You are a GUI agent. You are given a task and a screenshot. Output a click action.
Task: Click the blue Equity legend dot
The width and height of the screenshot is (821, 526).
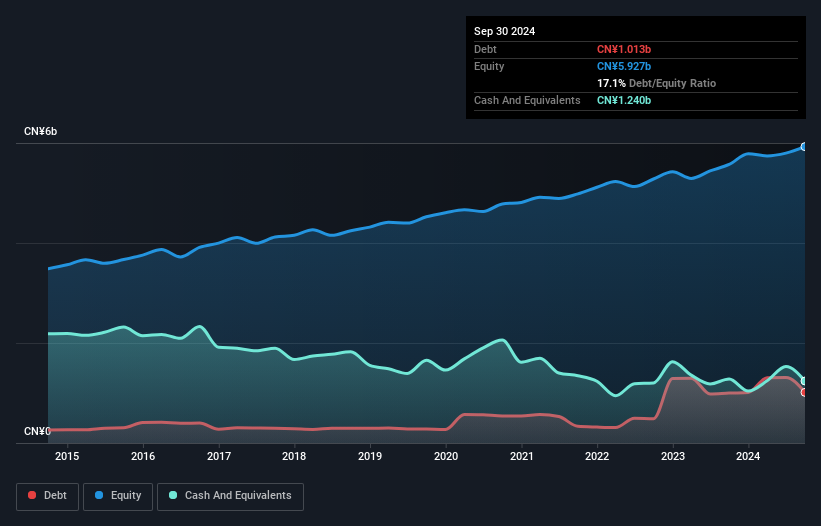101,495
